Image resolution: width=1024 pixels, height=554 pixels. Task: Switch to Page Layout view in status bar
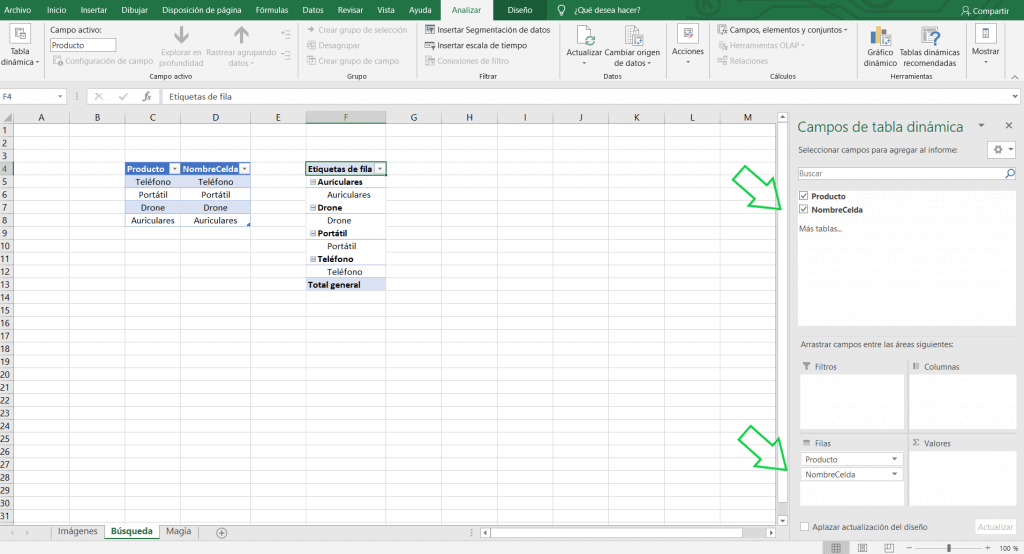[x=862, y=547]
